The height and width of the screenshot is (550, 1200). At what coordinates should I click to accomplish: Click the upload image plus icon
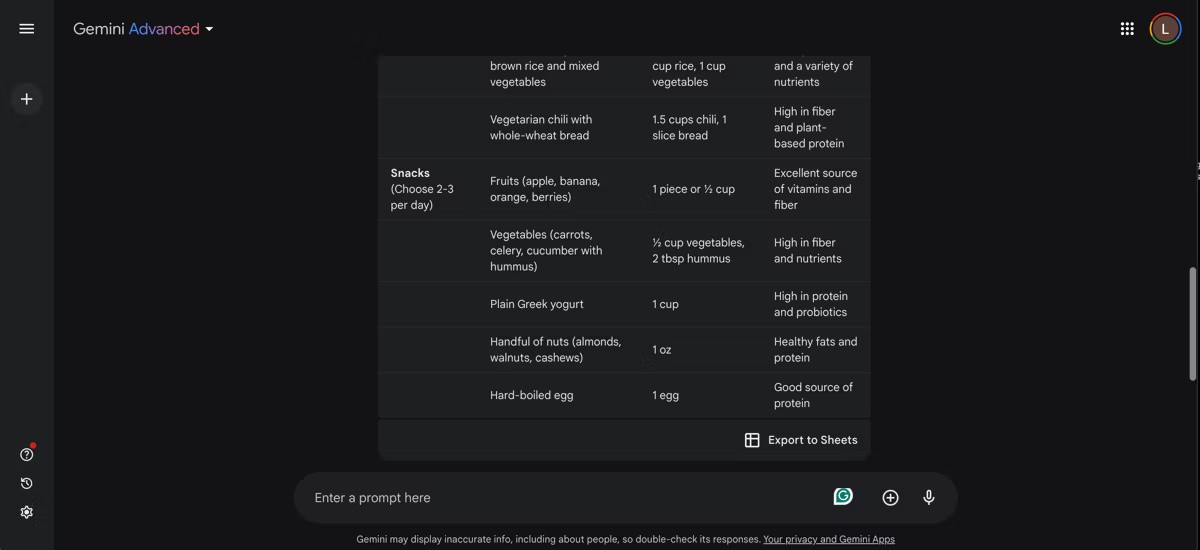[890, 498]
